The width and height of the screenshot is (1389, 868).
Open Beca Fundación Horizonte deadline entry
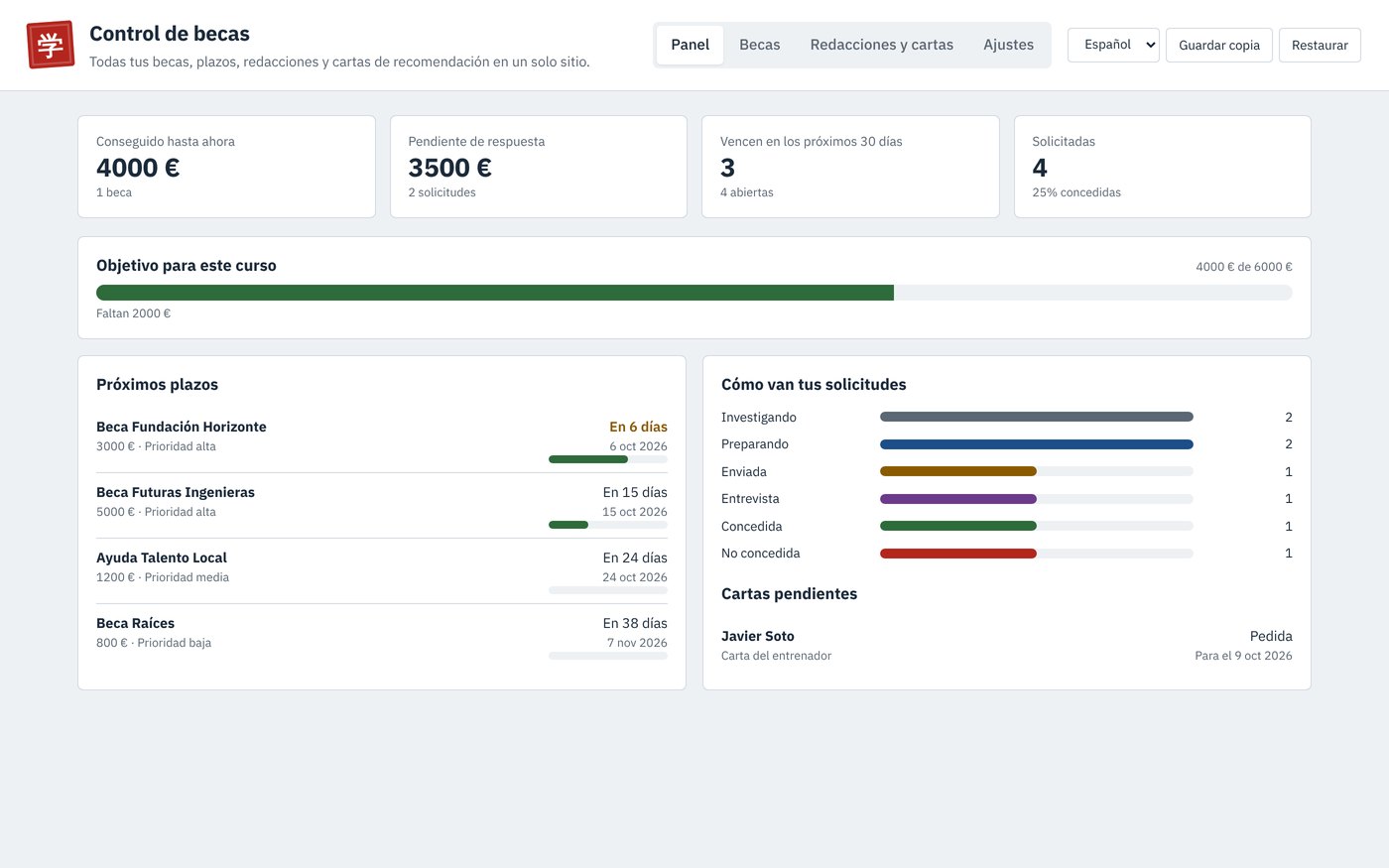[382, 439]
